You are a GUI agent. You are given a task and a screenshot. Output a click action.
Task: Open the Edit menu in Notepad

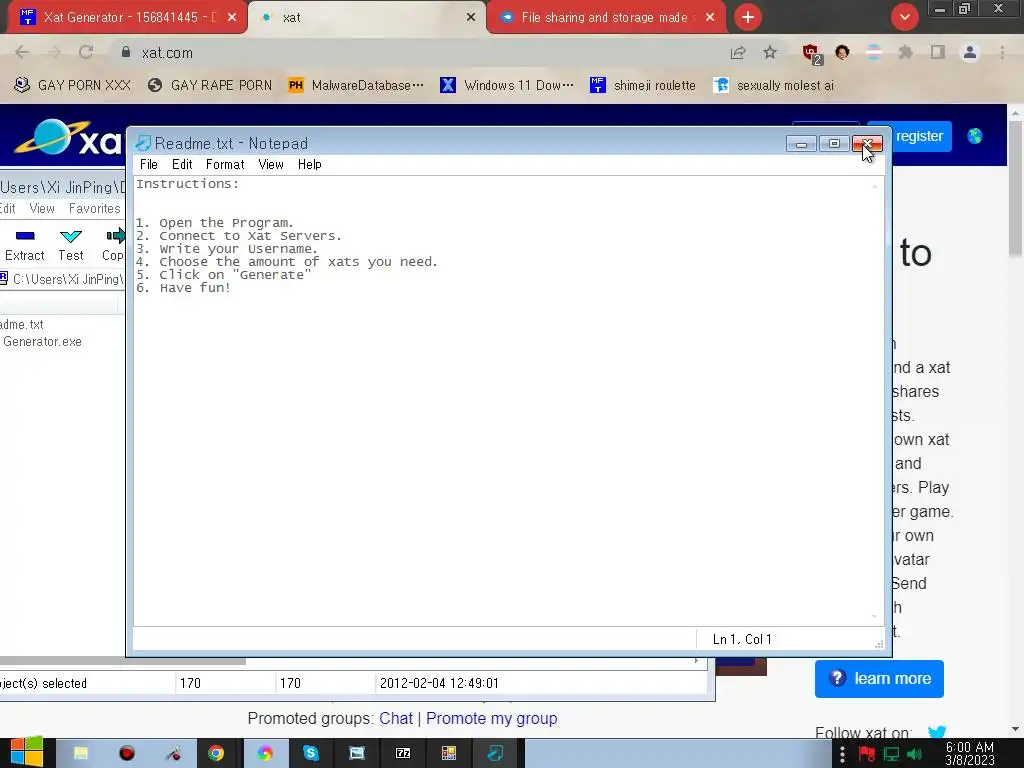click(x=182, y=165)
